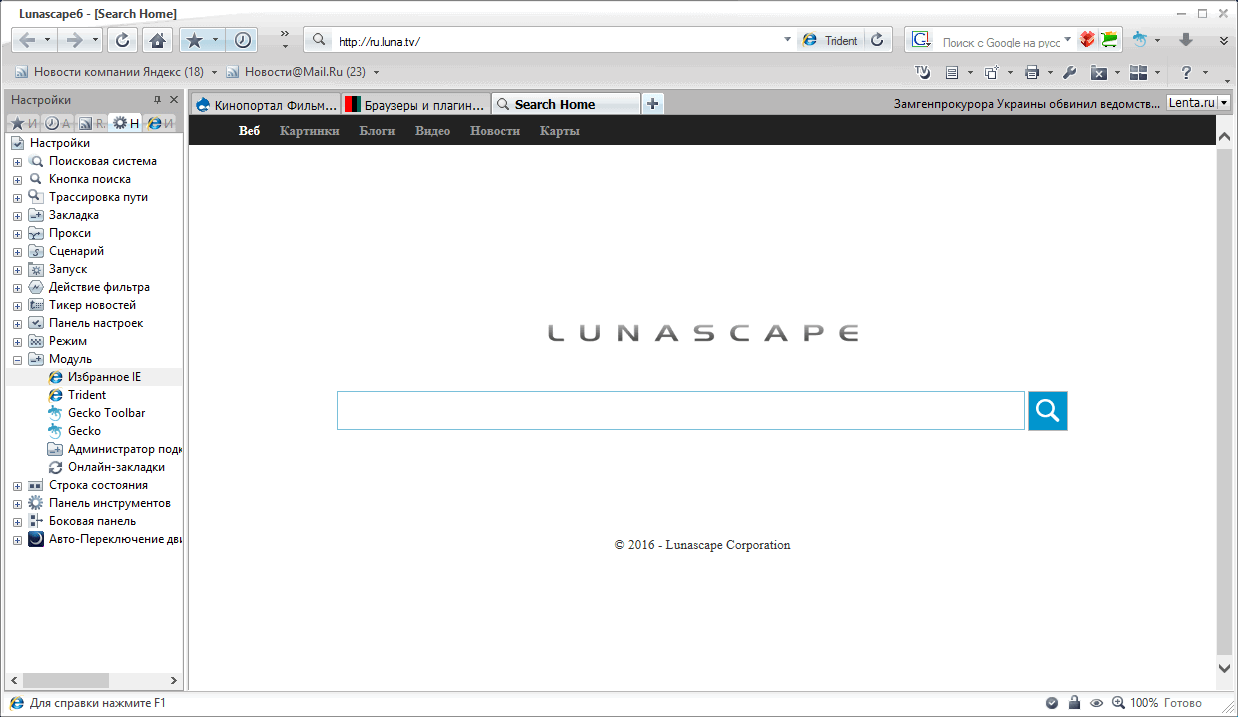
Task: Click the new window duplicate icon
Action: coord(991,72)
